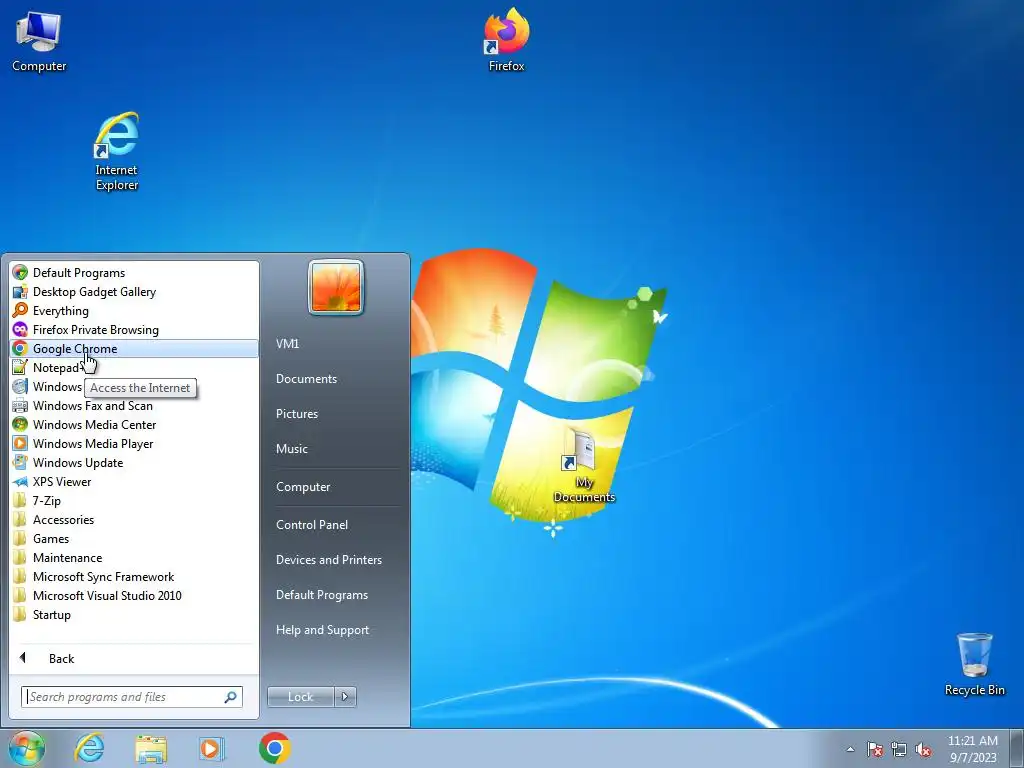1024x768 pixels.
Task: Expand the Maintenance folder
Action: (134, 558)
